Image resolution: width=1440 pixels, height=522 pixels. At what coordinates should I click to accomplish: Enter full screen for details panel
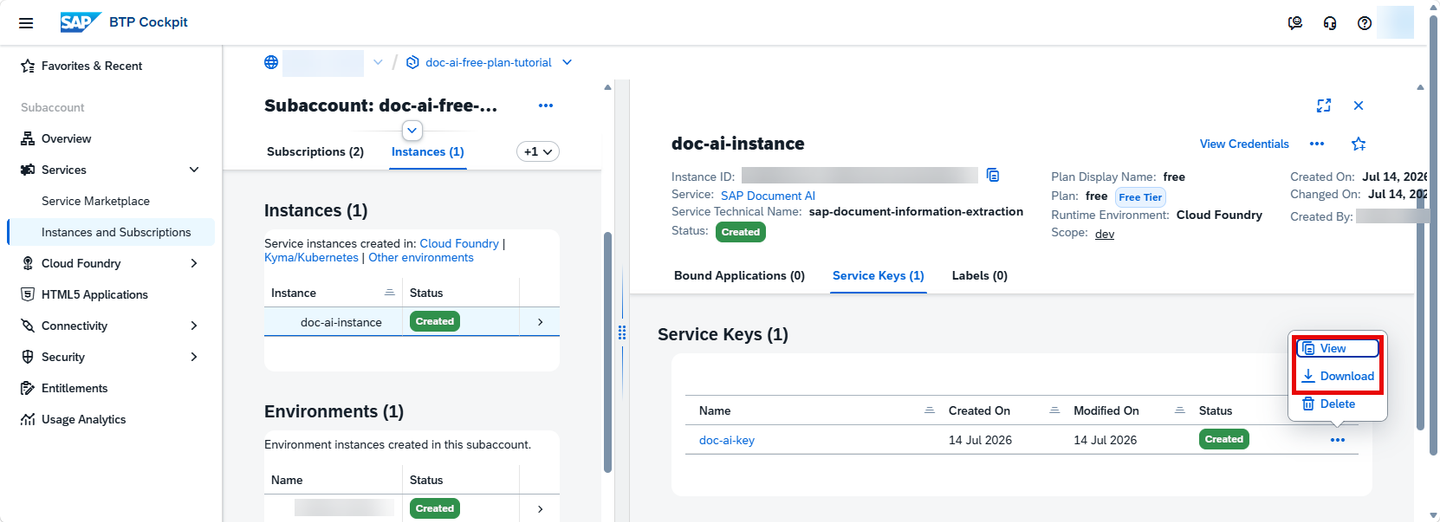pos(1324,105)
